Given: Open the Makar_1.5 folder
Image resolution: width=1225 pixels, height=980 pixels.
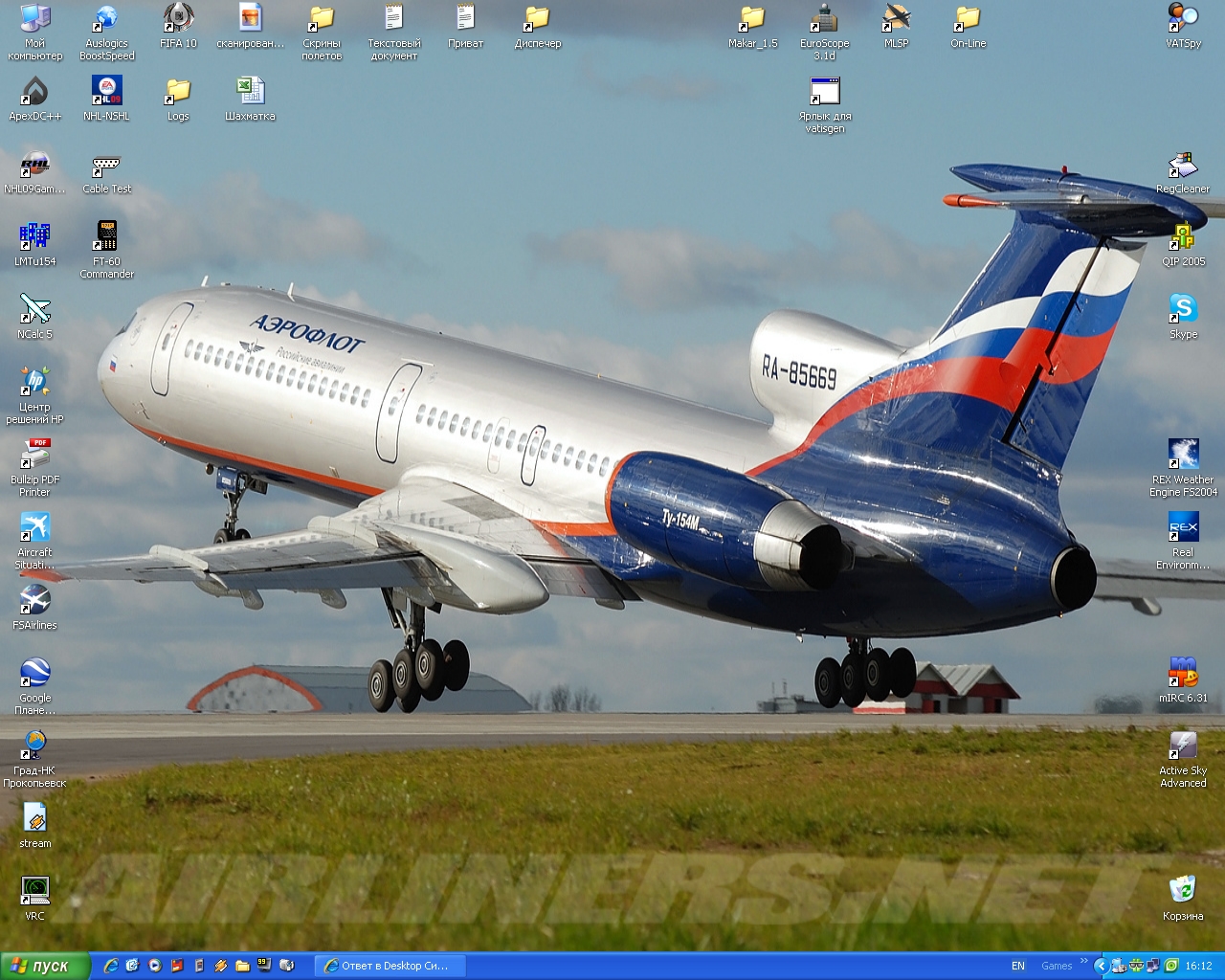Looking at the screenshot, I should coord(753,27).
